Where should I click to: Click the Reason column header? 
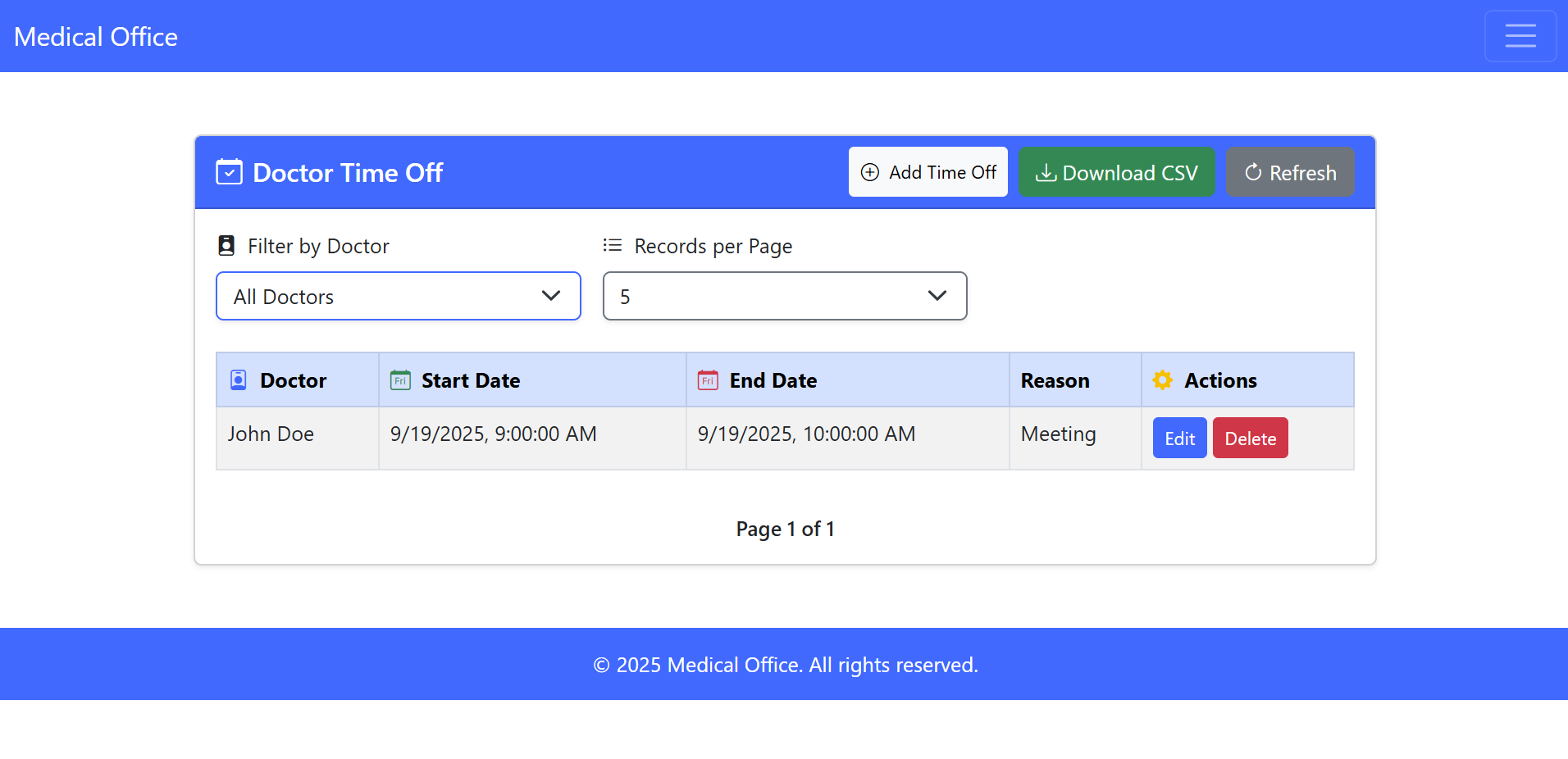coord(1055,380)
